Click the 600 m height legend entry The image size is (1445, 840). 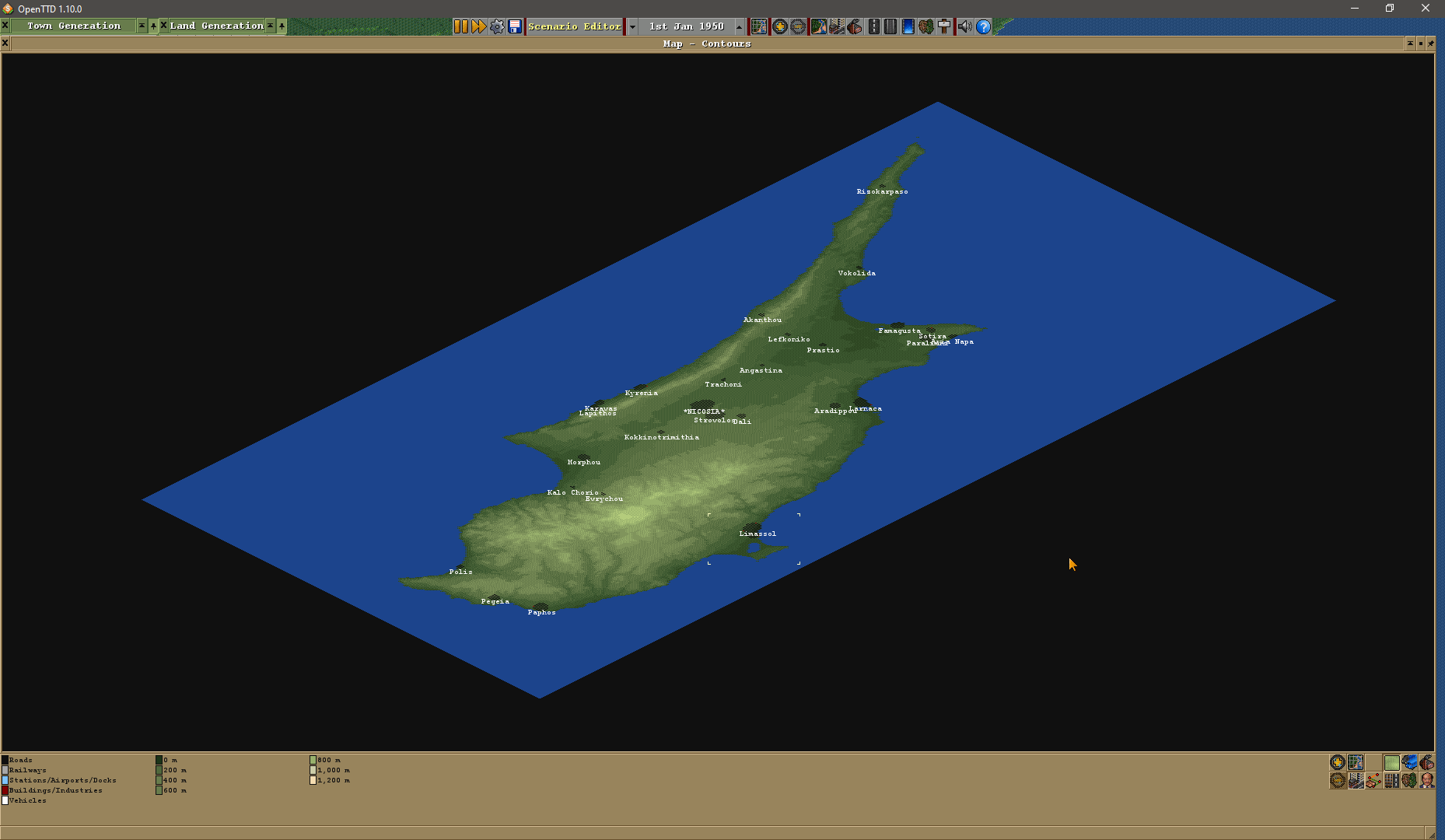click(x=171, y=790)
